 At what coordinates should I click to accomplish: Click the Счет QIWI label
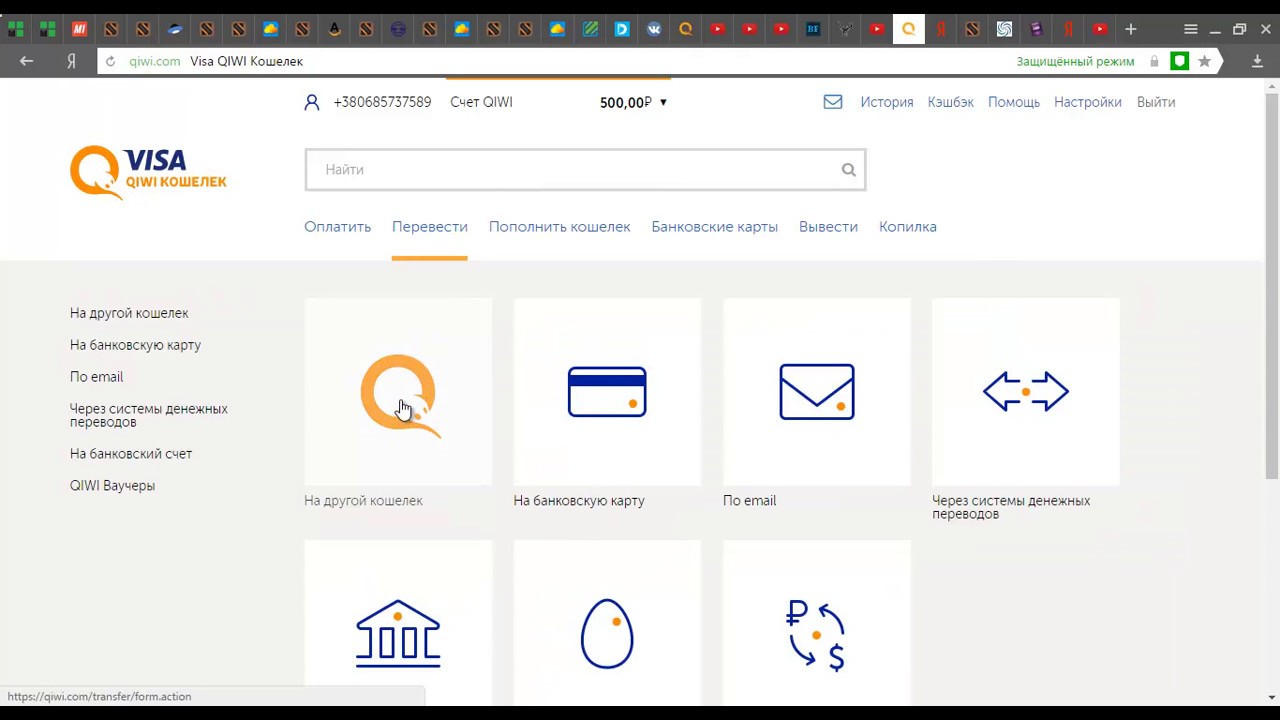pyautogui.click(x=481, y=102)
